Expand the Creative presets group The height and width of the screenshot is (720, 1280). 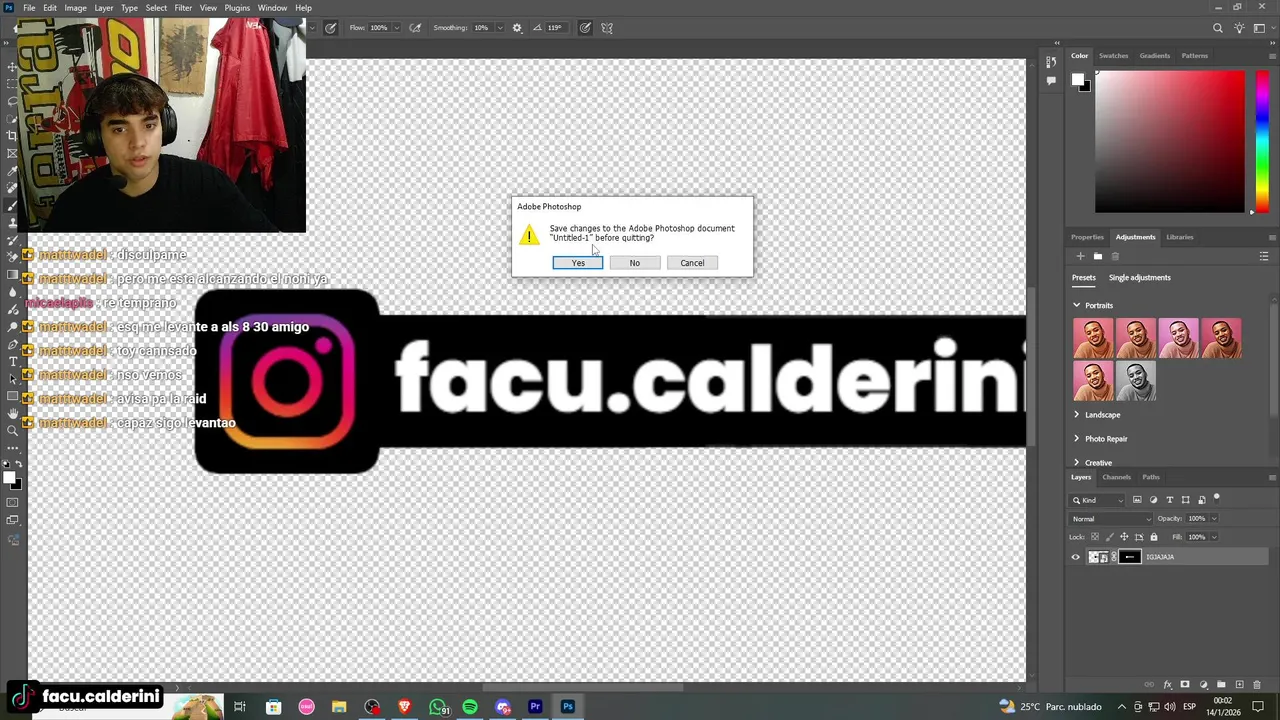(1077, 462)
